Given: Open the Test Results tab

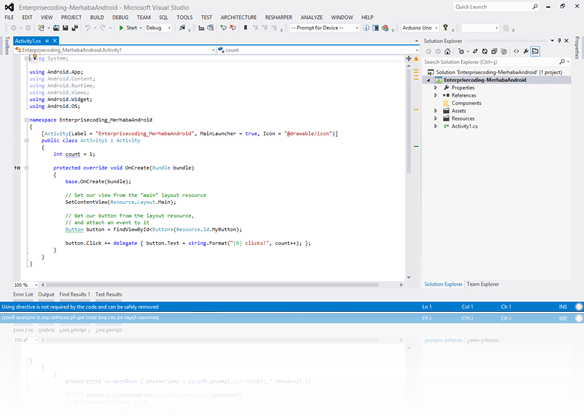Looking at the screenshot, I should 109,294.
